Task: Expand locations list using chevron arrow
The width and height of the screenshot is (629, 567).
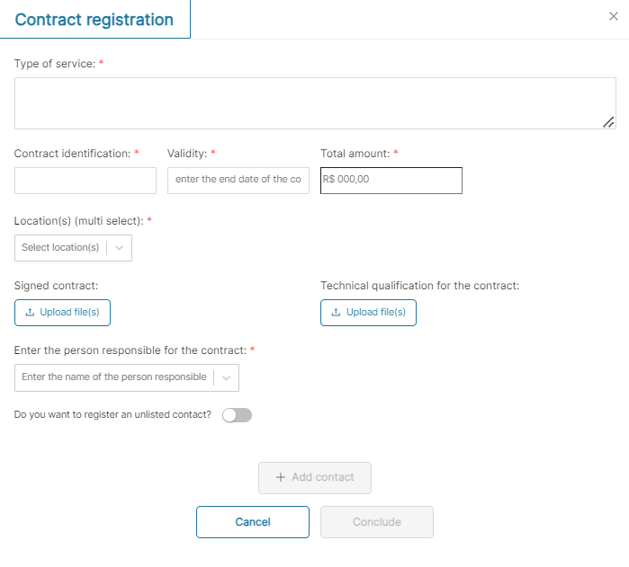Action: (119, 248)
